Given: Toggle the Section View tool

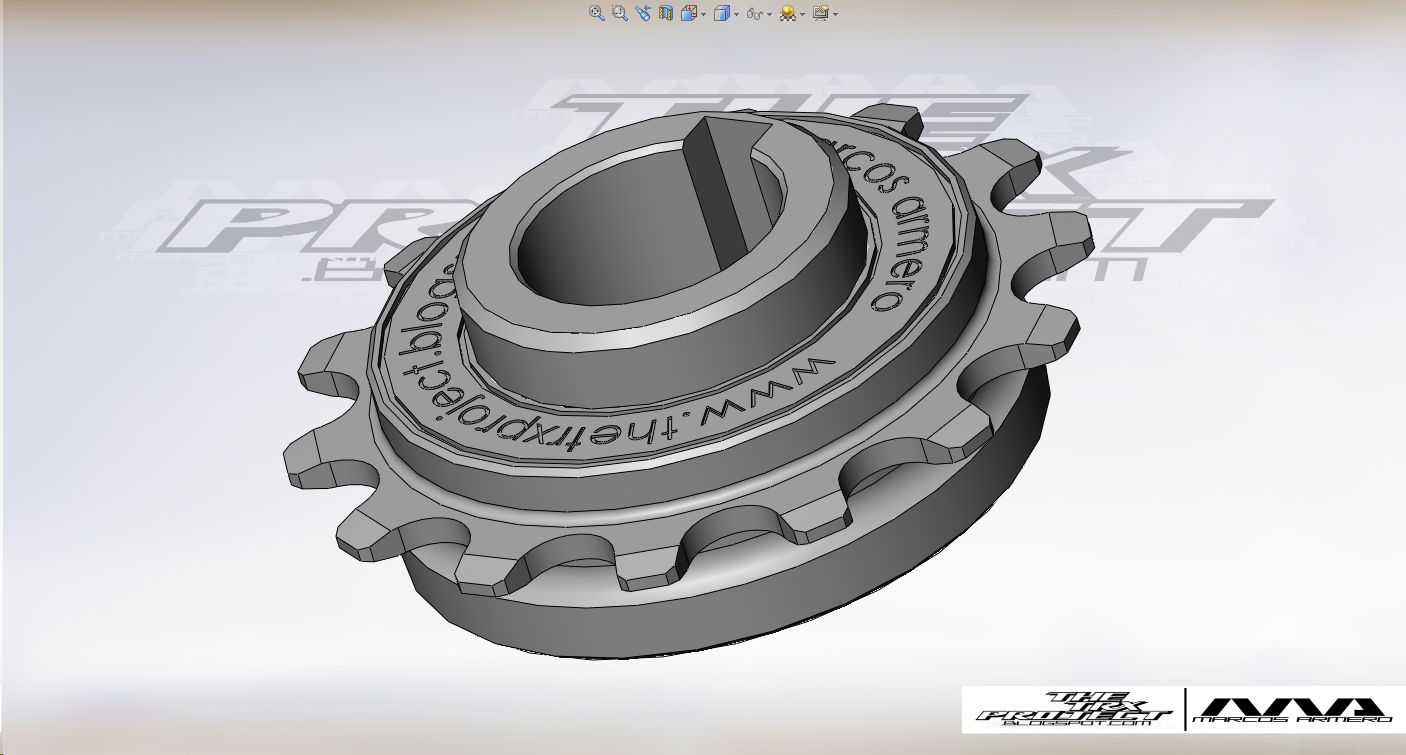Looking at the screenshot, I should pyautogui.click(x=666, y=13).
